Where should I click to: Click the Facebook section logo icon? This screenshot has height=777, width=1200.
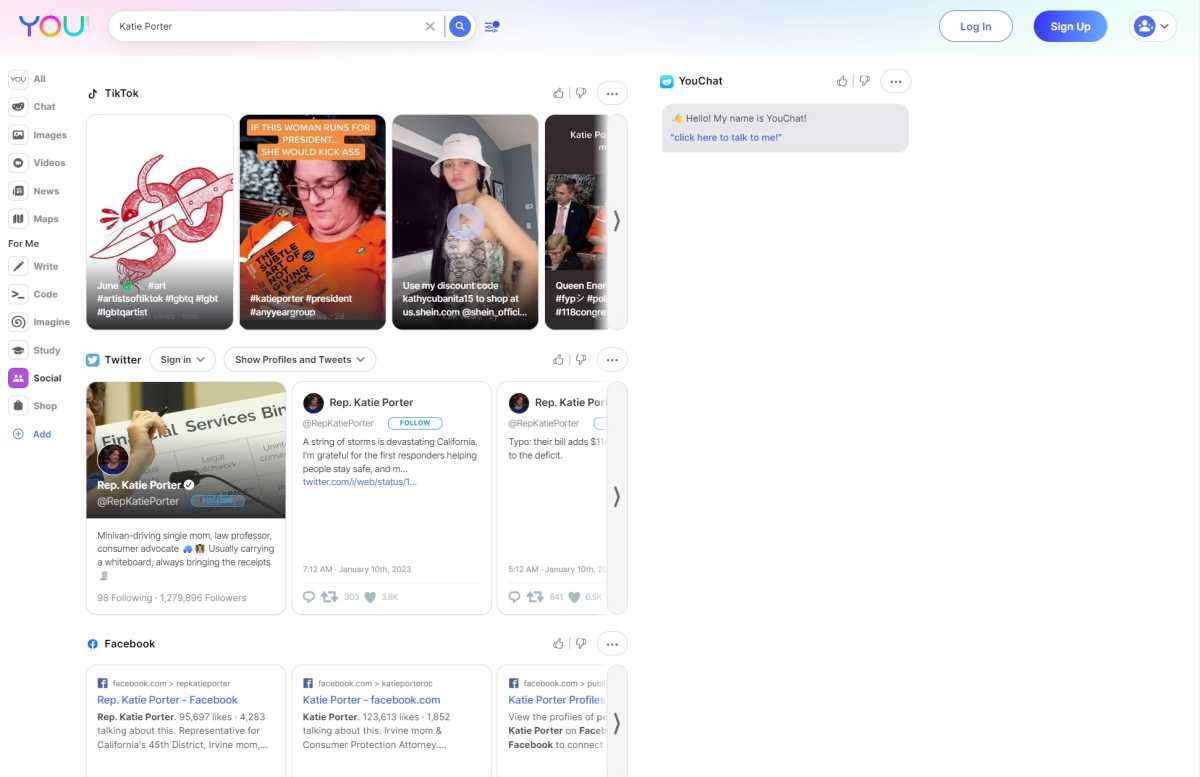click(x=92, y=644)
